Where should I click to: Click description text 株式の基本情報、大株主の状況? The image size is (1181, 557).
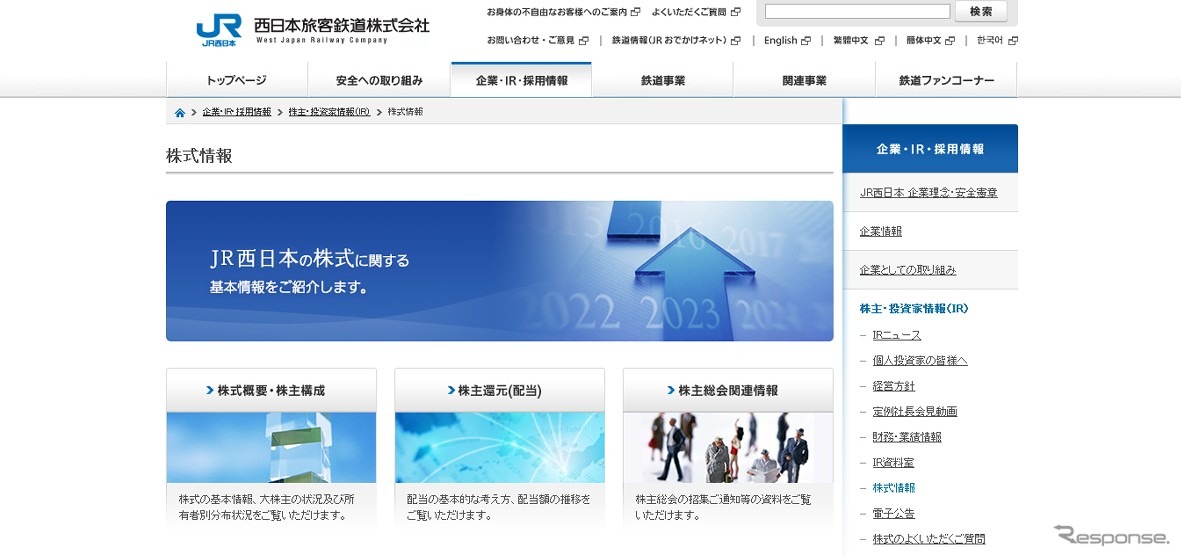click(x=267, y=507)
